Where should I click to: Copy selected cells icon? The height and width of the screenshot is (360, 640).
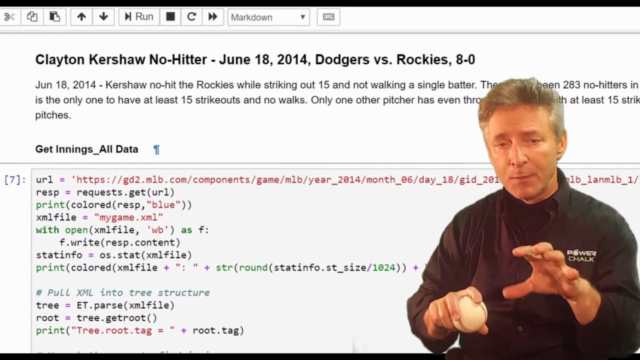tap(32, 17)
